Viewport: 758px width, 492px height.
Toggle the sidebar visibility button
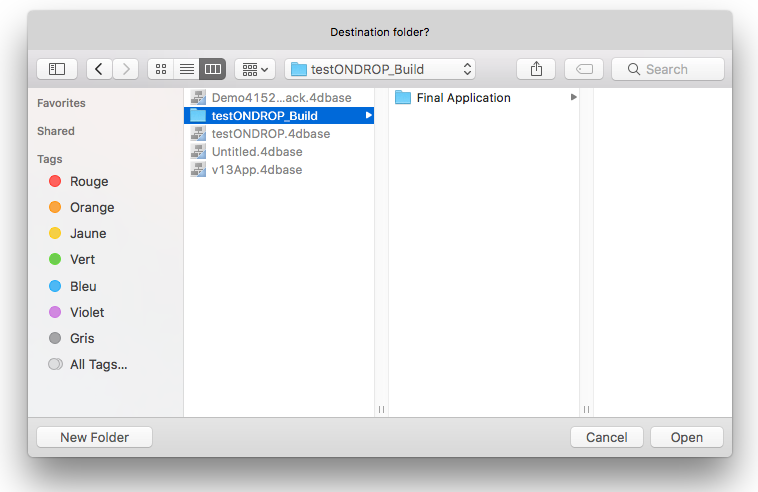click(x=57, y=69)
